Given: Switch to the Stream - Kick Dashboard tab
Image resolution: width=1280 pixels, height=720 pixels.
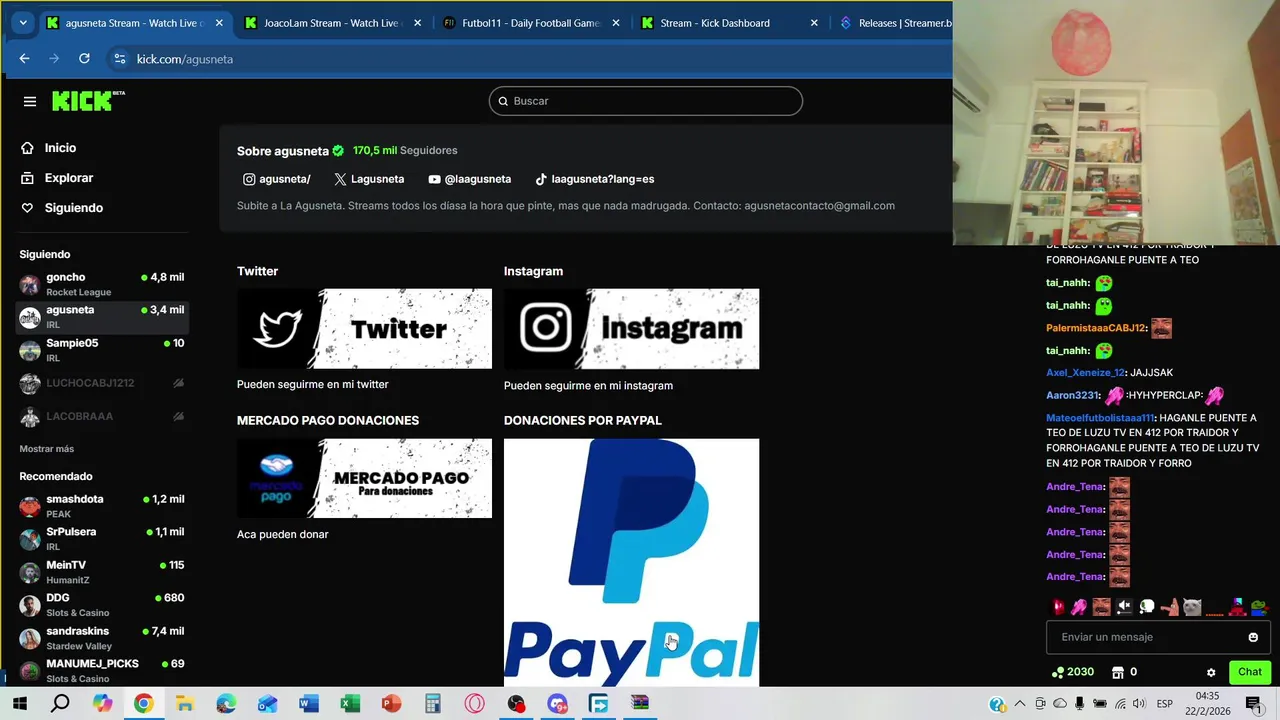Looking at the screenshot, I should tap(730, 23).
